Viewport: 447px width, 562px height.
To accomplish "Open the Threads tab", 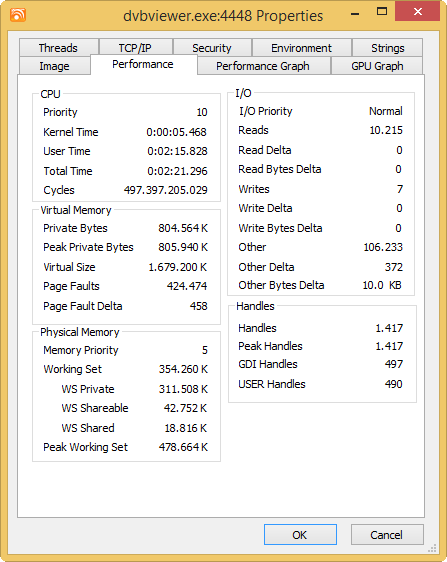I will [58, 48].
